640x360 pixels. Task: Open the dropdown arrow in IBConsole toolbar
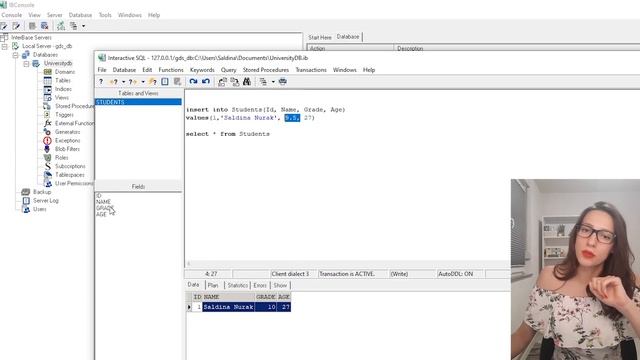point(83,26)
